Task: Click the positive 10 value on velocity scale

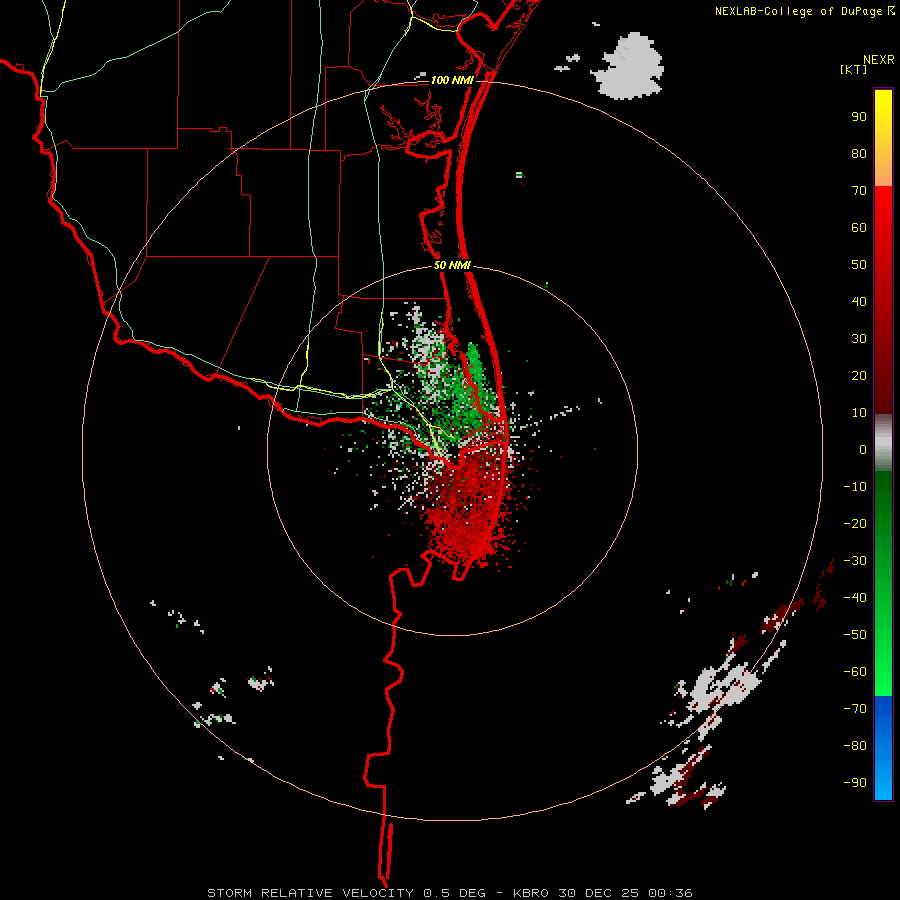Action: [x=859, y=413]
